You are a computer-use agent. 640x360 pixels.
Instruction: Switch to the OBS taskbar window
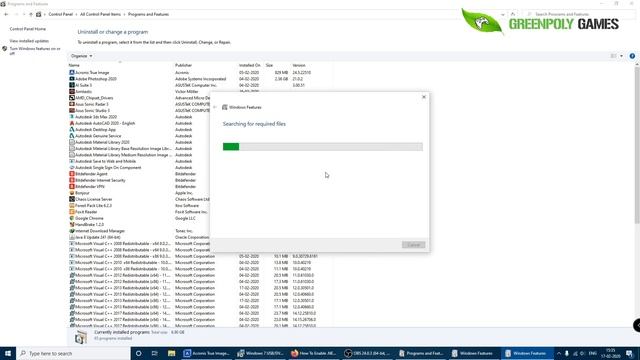[x=367, y=353]
